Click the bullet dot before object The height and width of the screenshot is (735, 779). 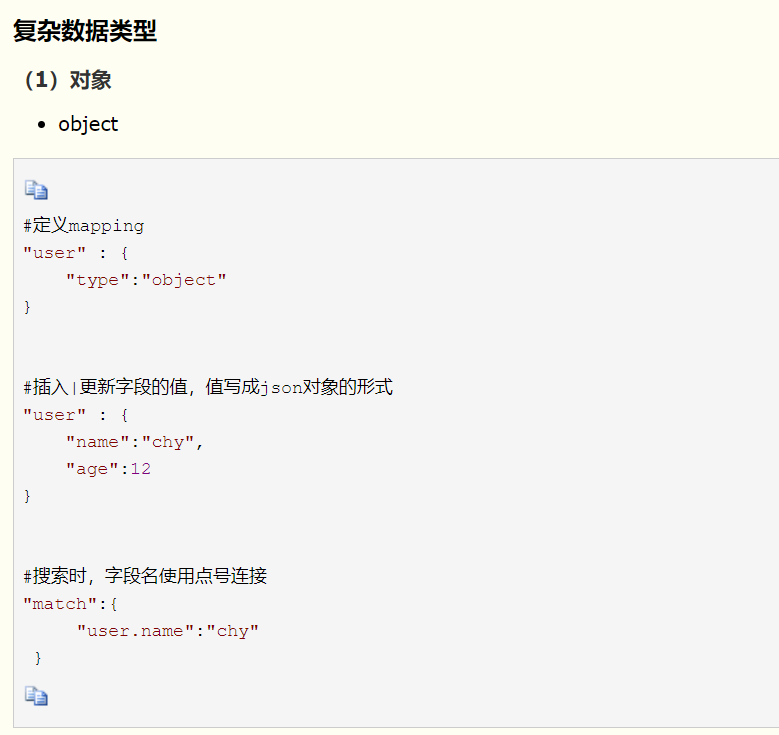coord(41,125)
